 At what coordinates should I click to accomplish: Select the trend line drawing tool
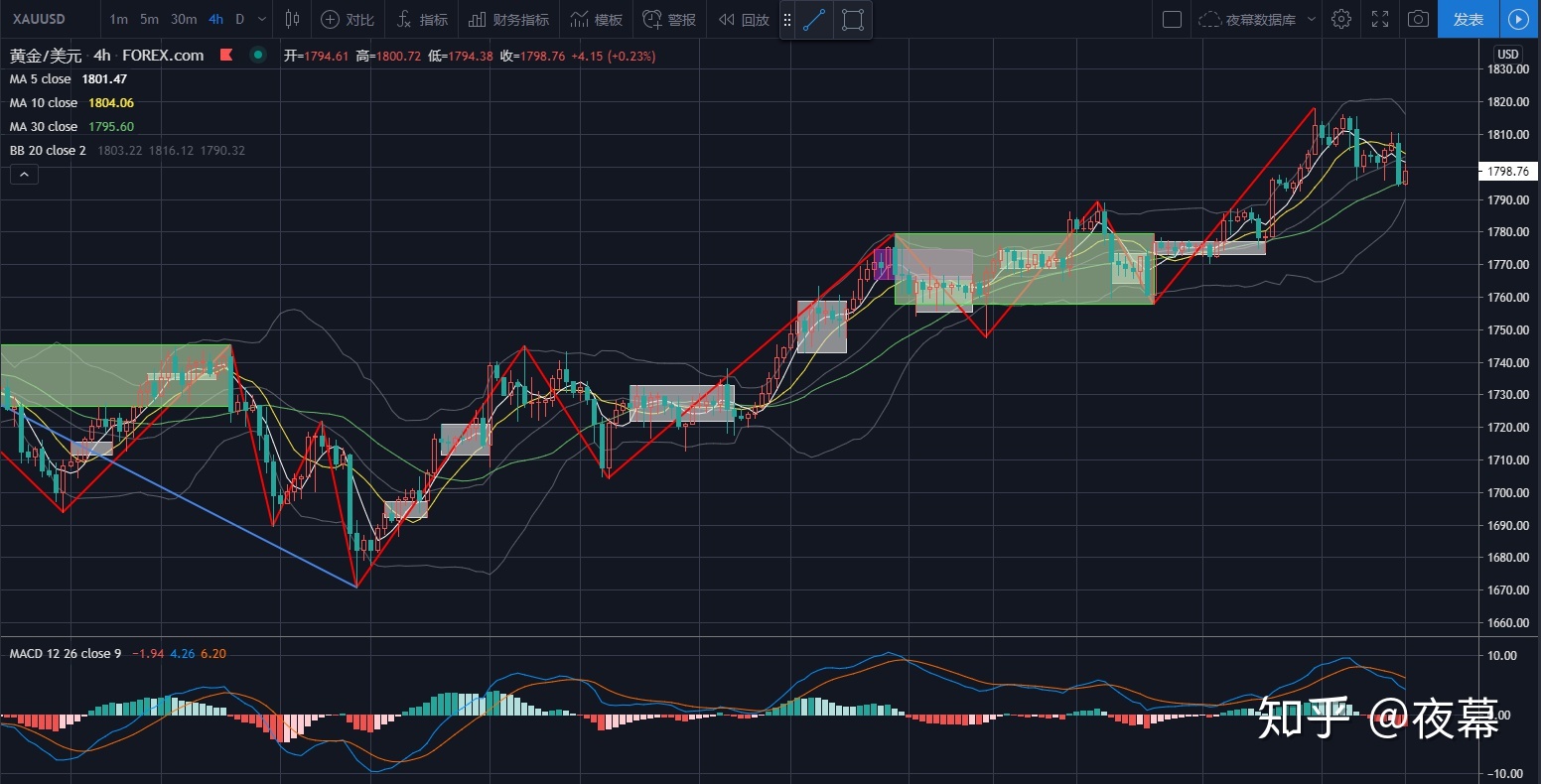pos(814,20)
